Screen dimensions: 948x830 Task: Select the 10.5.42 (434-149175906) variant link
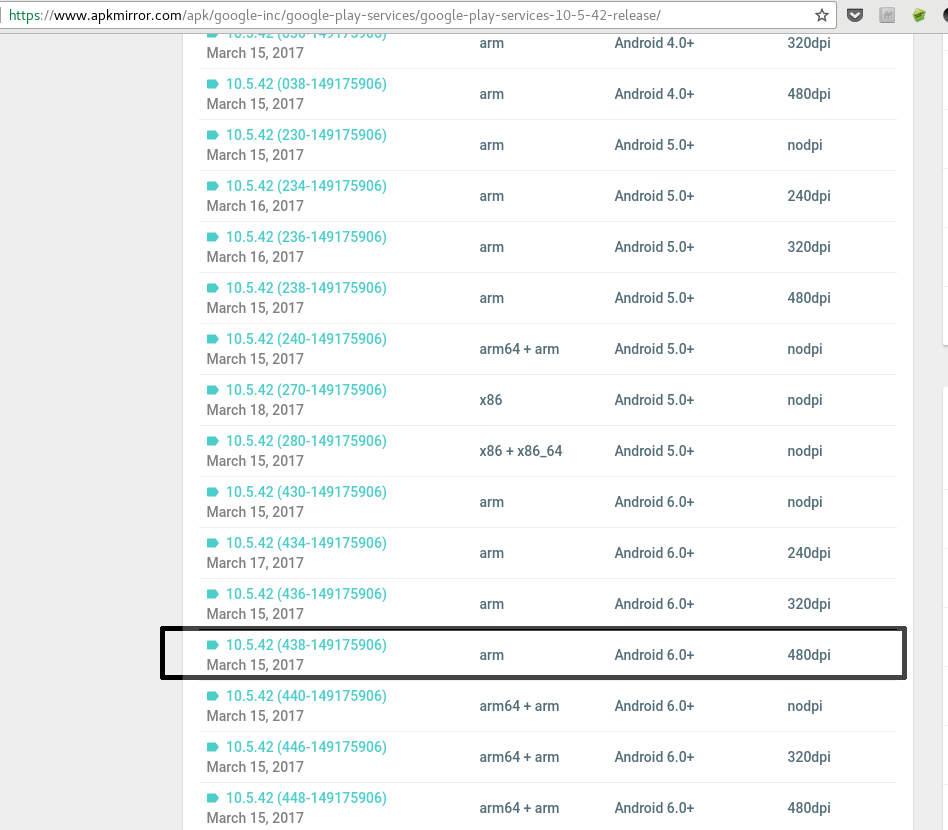(x=306, y=543)
